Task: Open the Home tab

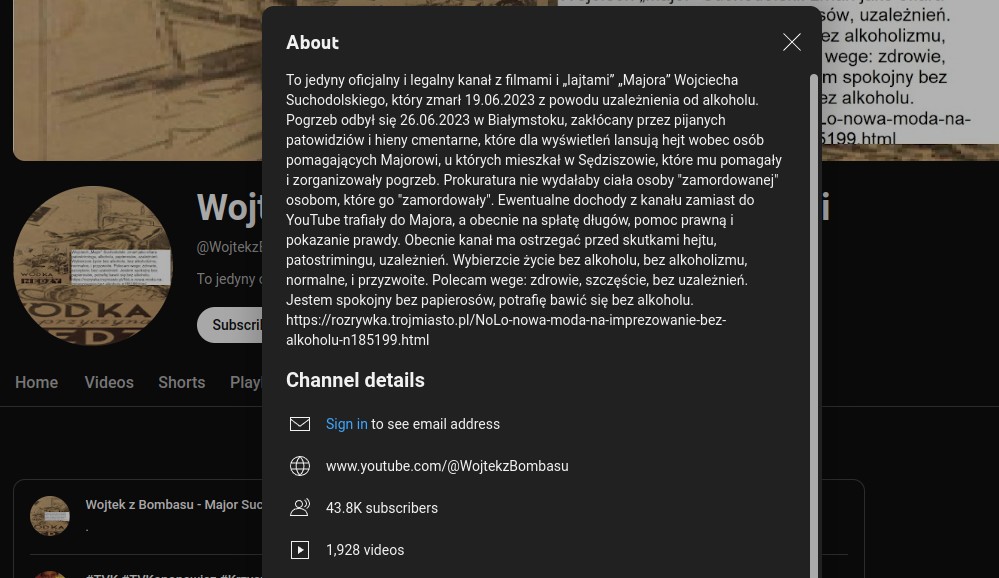Action: [x=36, y=383]
